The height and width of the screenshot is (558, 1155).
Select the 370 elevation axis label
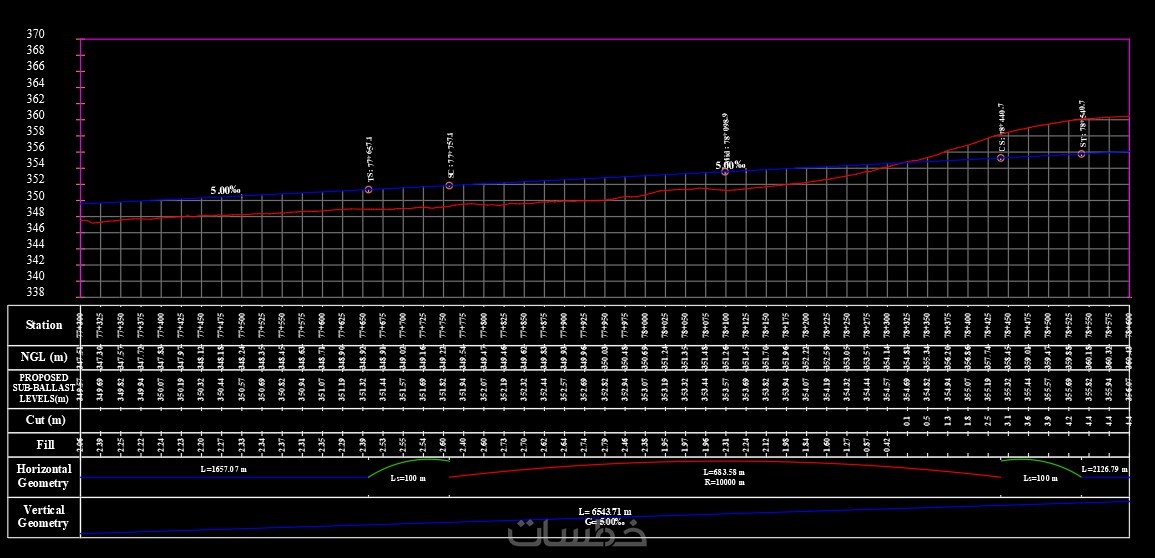[35, 35]
